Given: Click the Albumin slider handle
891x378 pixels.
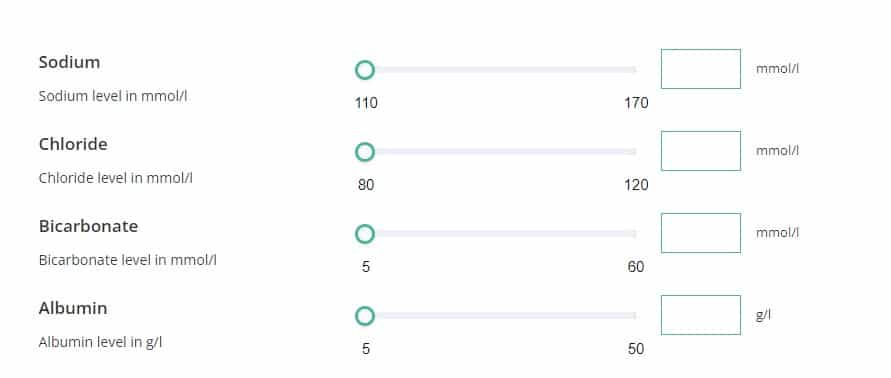Looking at the screenshot, I should click(x=365, y=315).
